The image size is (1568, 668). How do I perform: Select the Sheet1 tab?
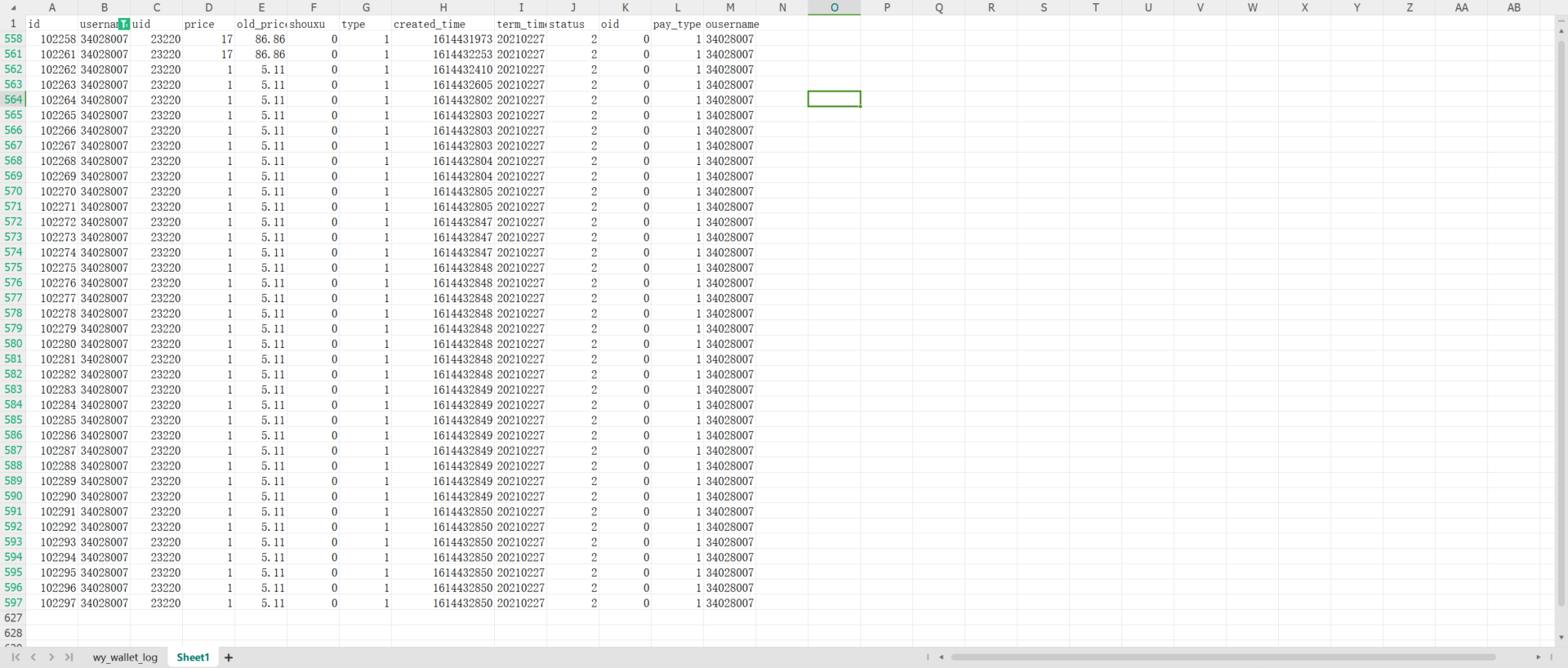pos(194,657)
